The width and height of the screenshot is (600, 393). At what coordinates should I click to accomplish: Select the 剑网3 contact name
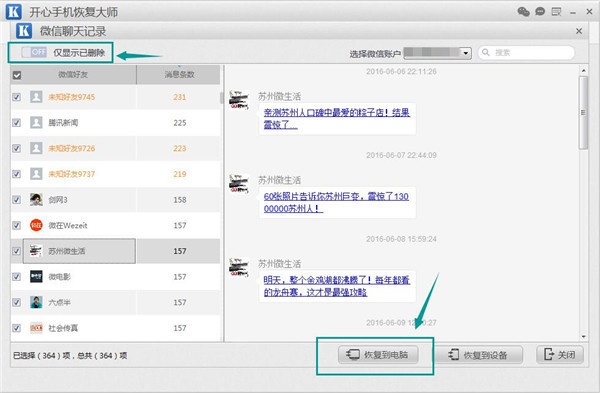[58, 199]
